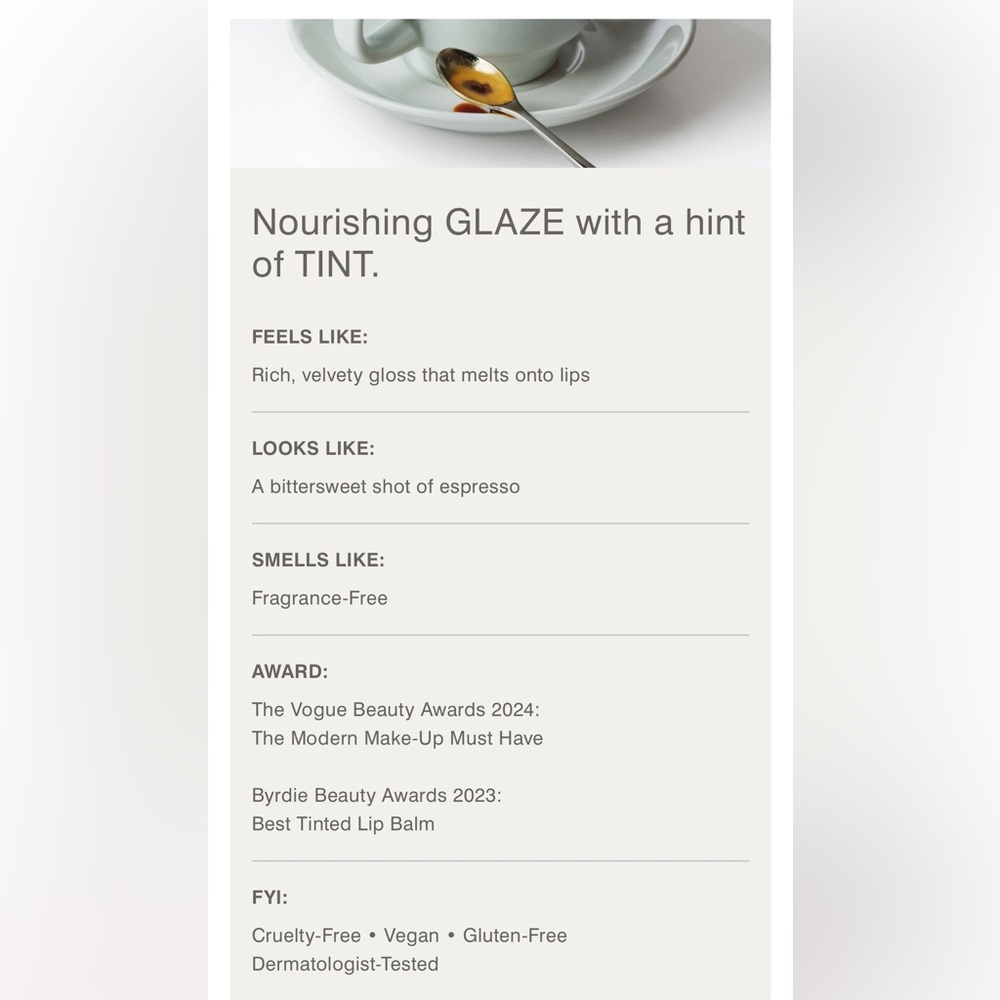Click the AWARD label
This screenshot has height=1000, width=1000.
290,672
